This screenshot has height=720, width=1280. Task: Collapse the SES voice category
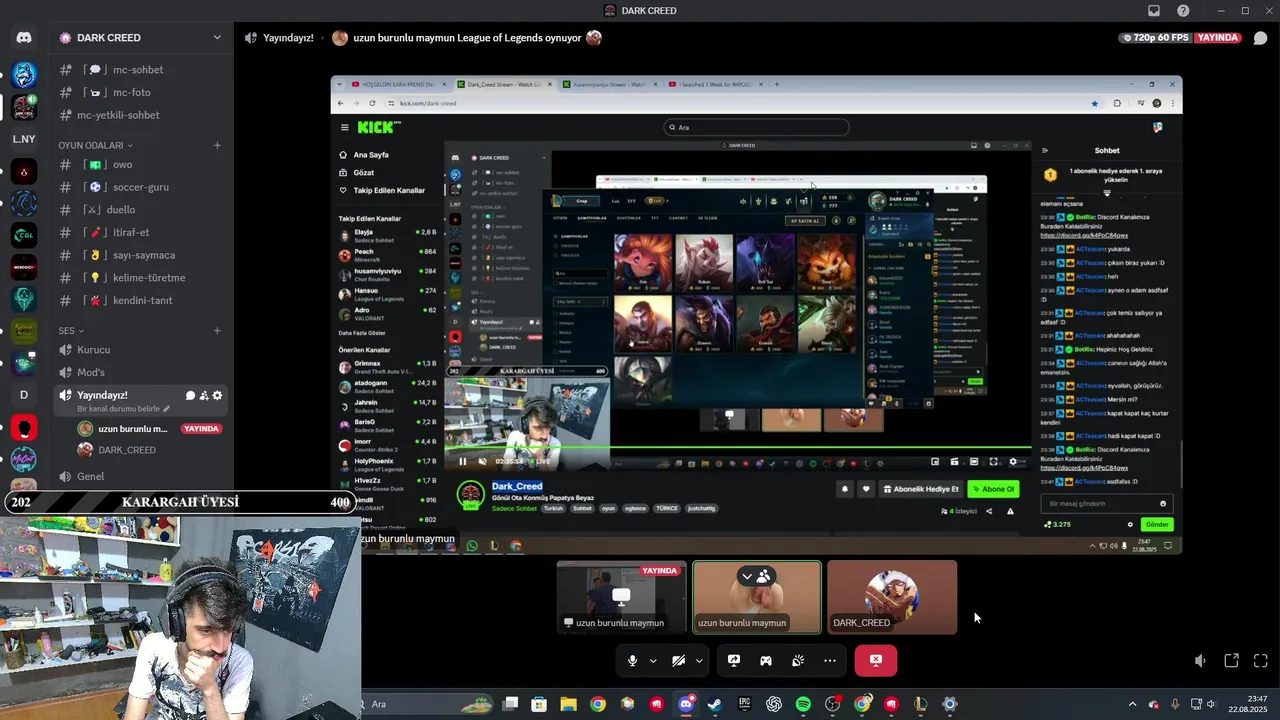coord(70,331)
